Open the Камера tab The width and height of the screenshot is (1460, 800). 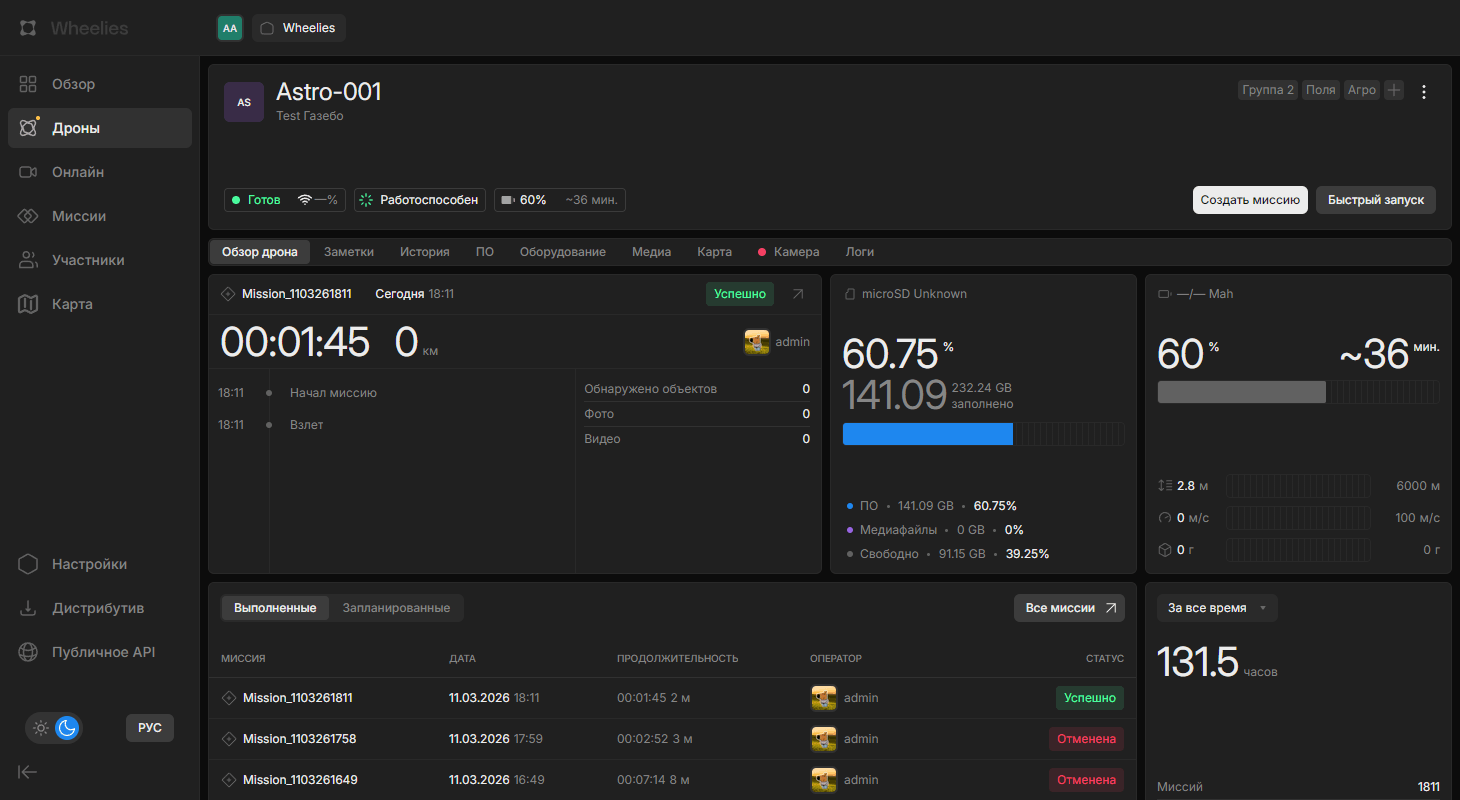pyautogui.click(x=796, y=252)
